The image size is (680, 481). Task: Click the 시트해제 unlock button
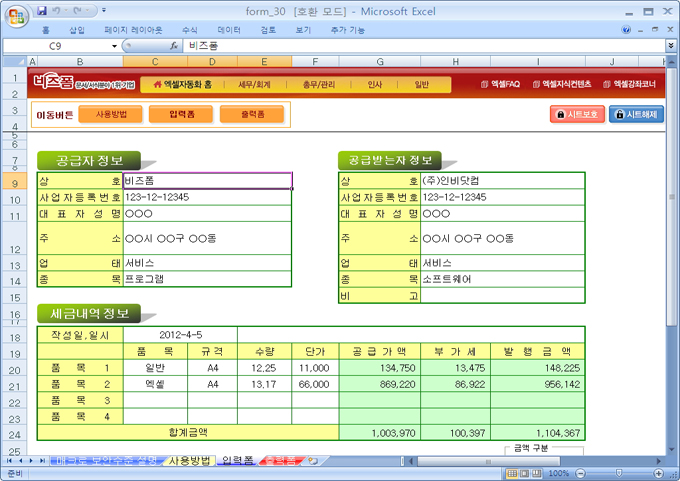[x=637, y=115]
